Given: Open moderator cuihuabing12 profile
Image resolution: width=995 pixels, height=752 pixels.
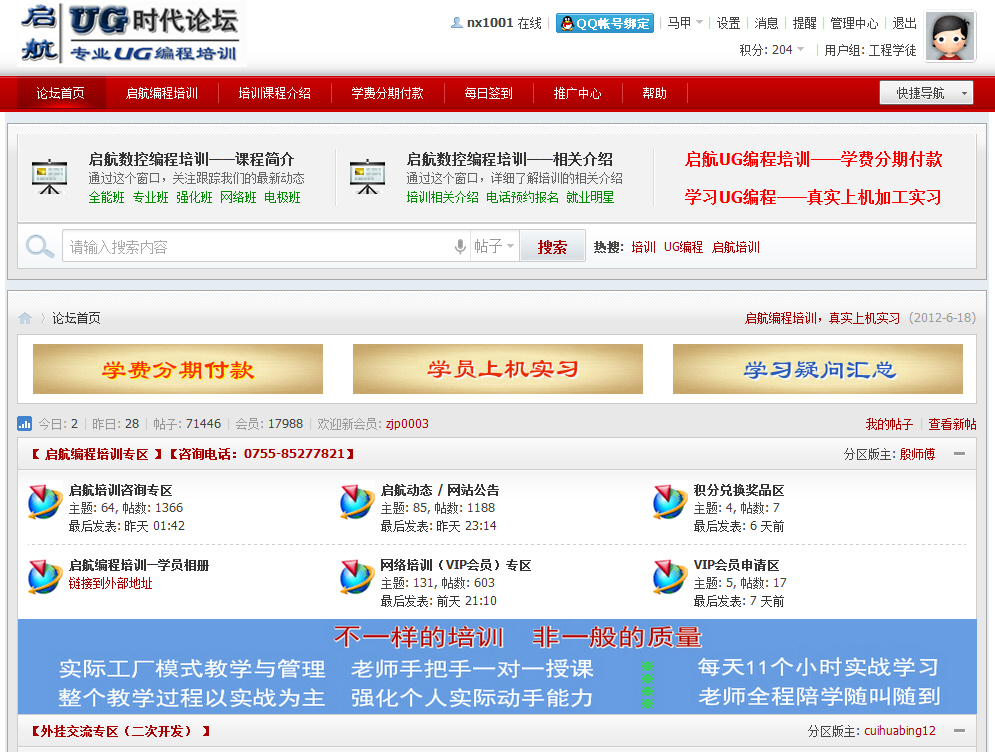Looking at the screenshot, I should (900, 731).
